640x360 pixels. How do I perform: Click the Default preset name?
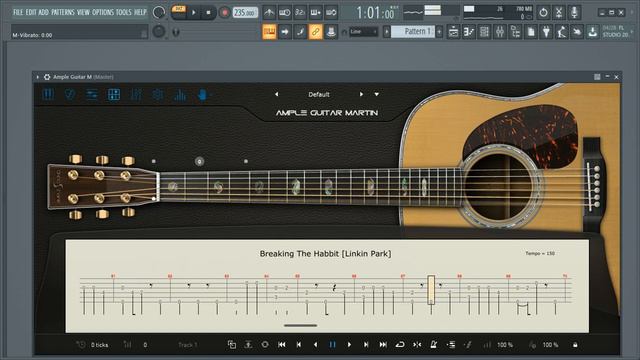pyautogui.click(x=319, y=94)
